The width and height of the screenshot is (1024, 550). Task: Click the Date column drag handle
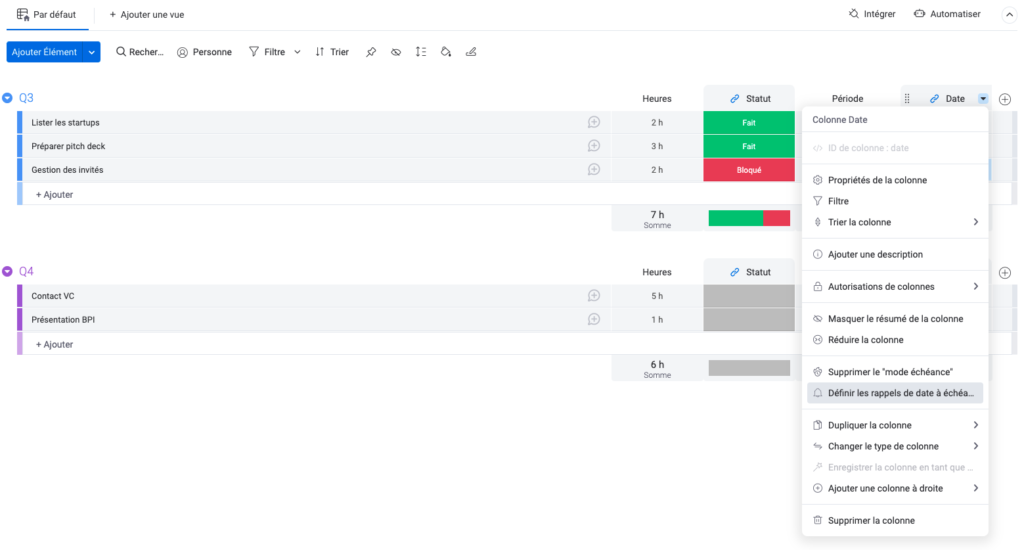(x=907, y=99)
